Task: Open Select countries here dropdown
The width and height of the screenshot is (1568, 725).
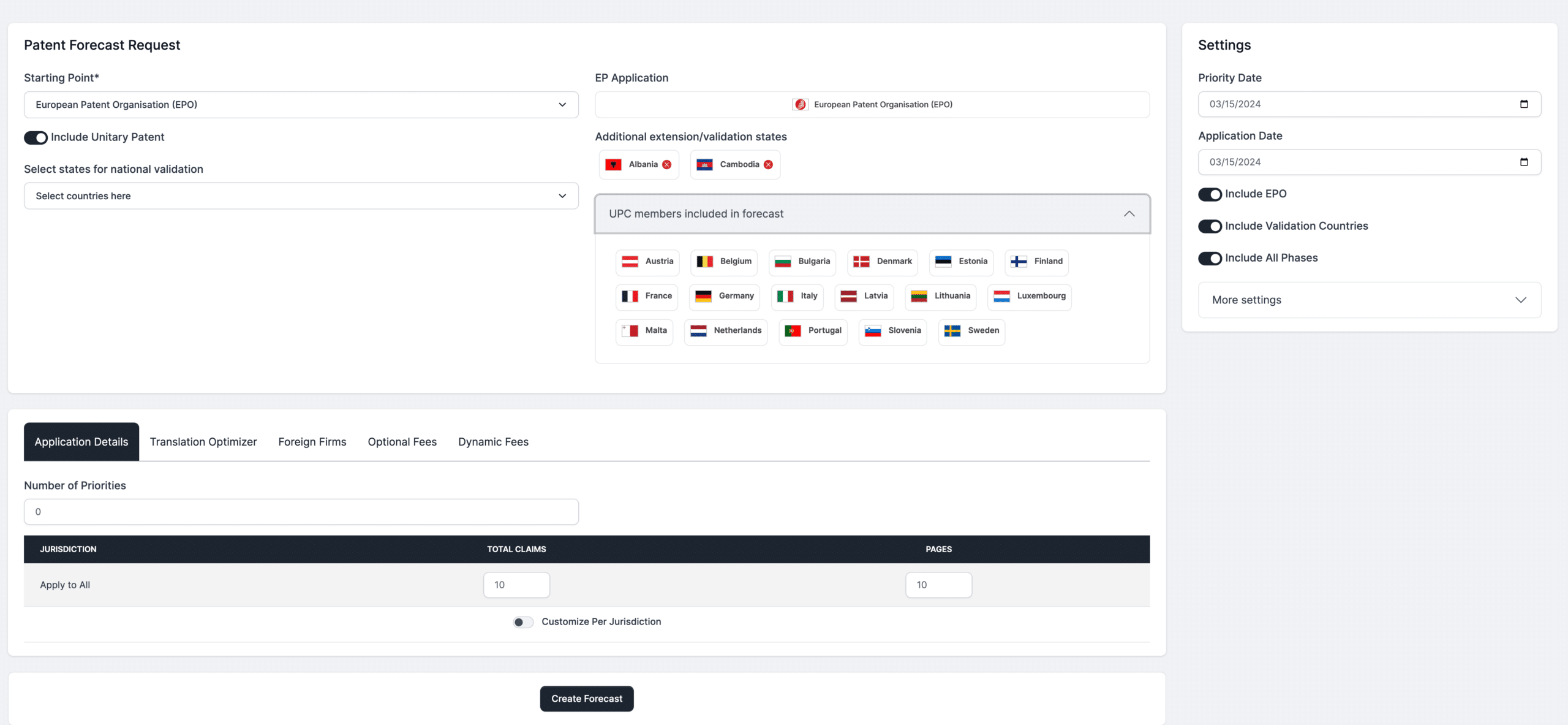Action: pyautogui.click(x=301, y=196)
